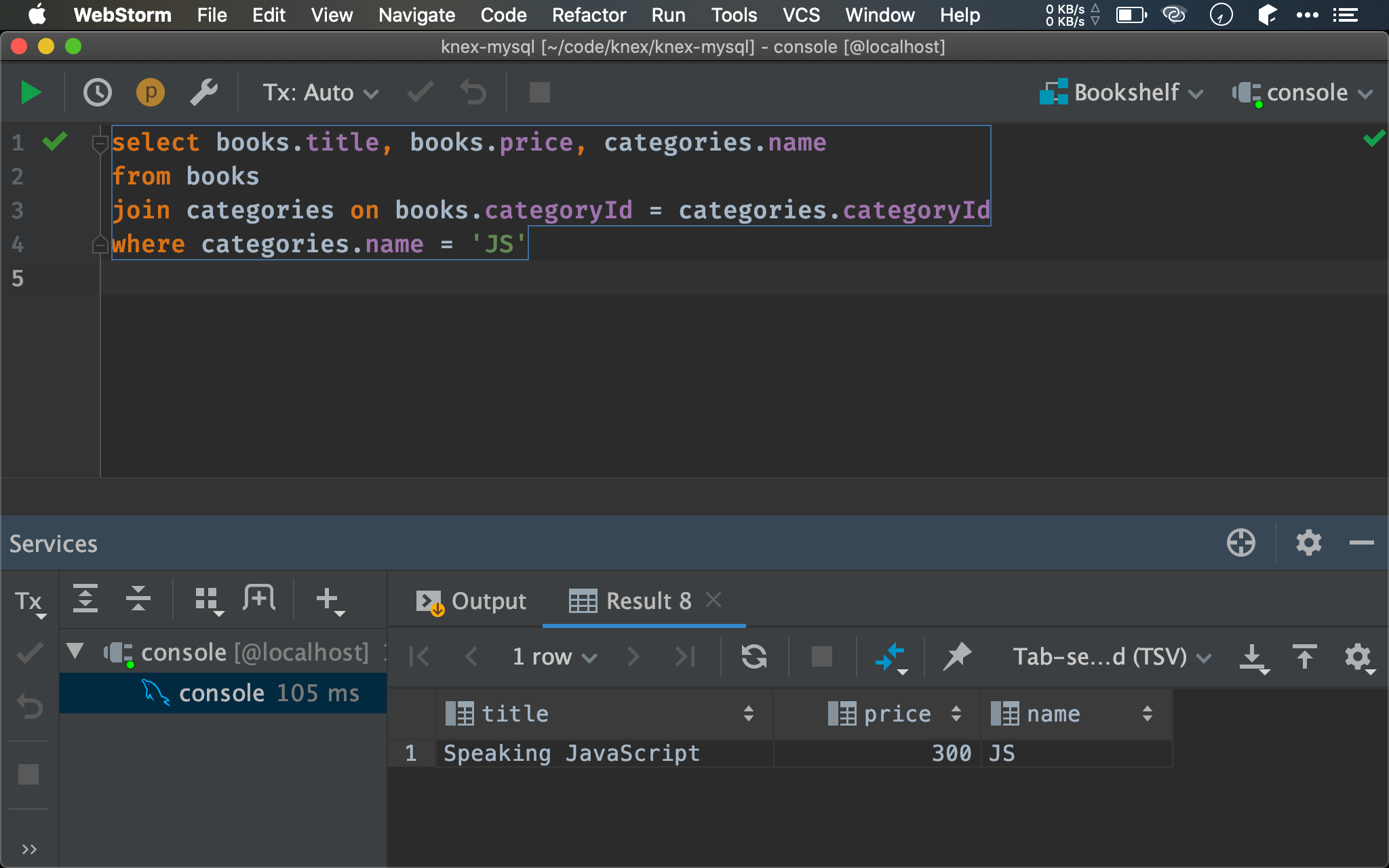Open Services panel gear settings
This screenshot has width=1389, height=868.
point(1309,543)
